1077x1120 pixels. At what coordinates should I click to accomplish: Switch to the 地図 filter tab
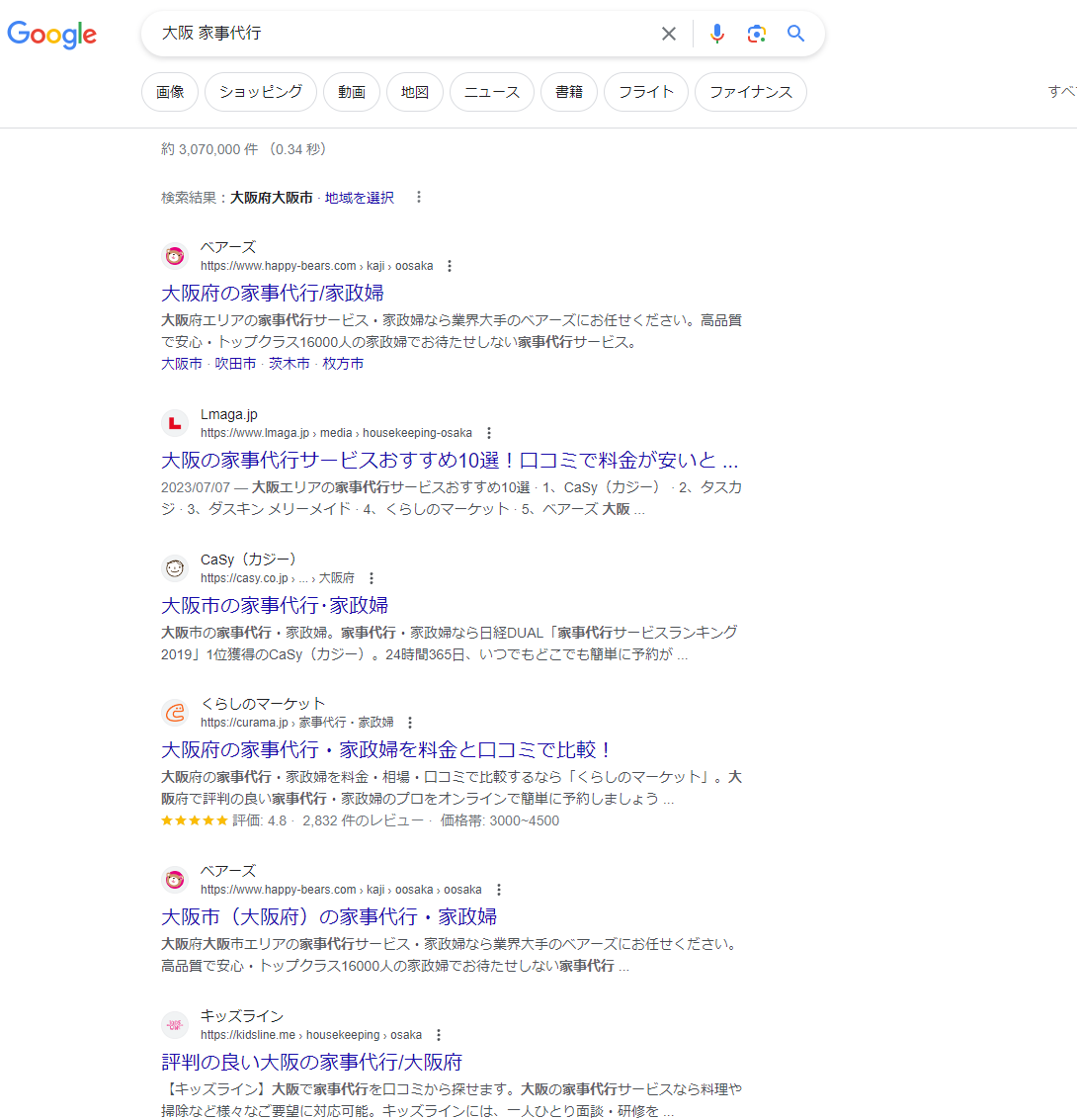415,92
